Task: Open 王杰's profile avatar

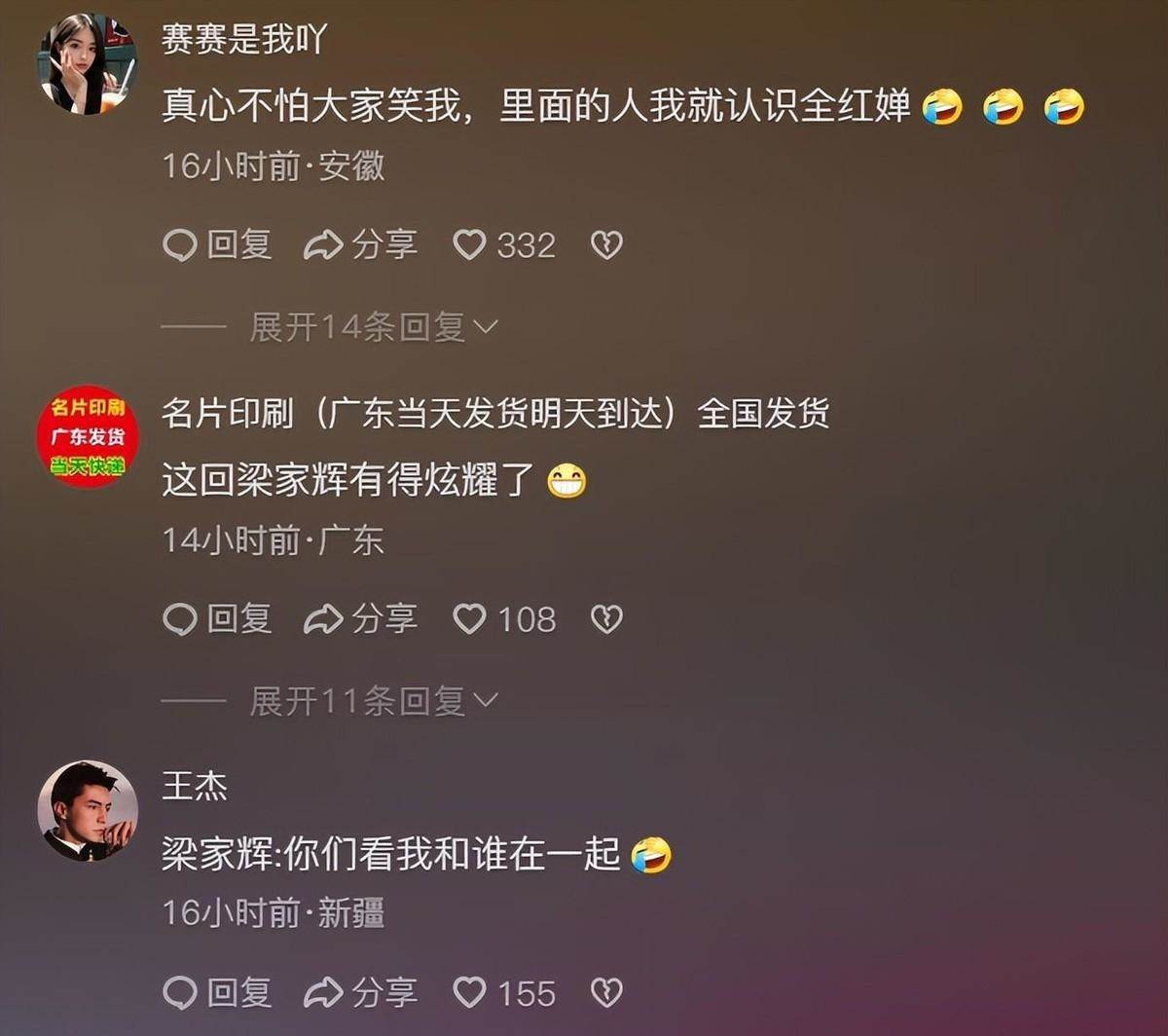Action: click(88, 811)
